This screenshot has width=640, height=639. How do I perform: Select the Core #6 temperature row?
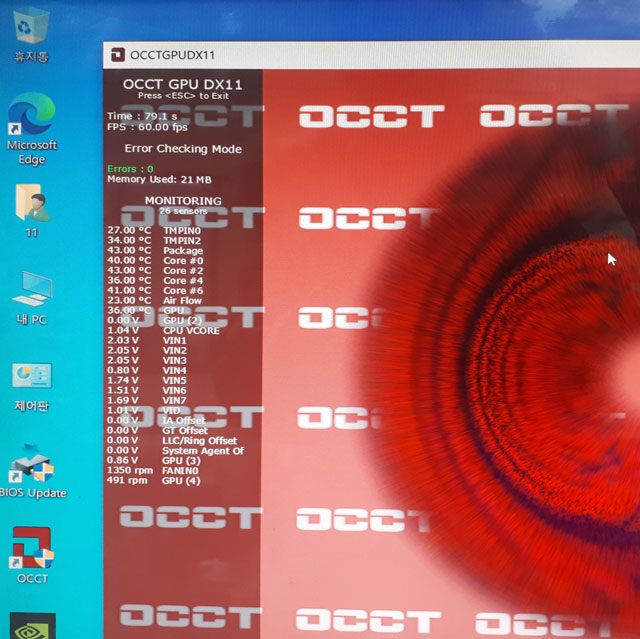click(x=155, y=291)
